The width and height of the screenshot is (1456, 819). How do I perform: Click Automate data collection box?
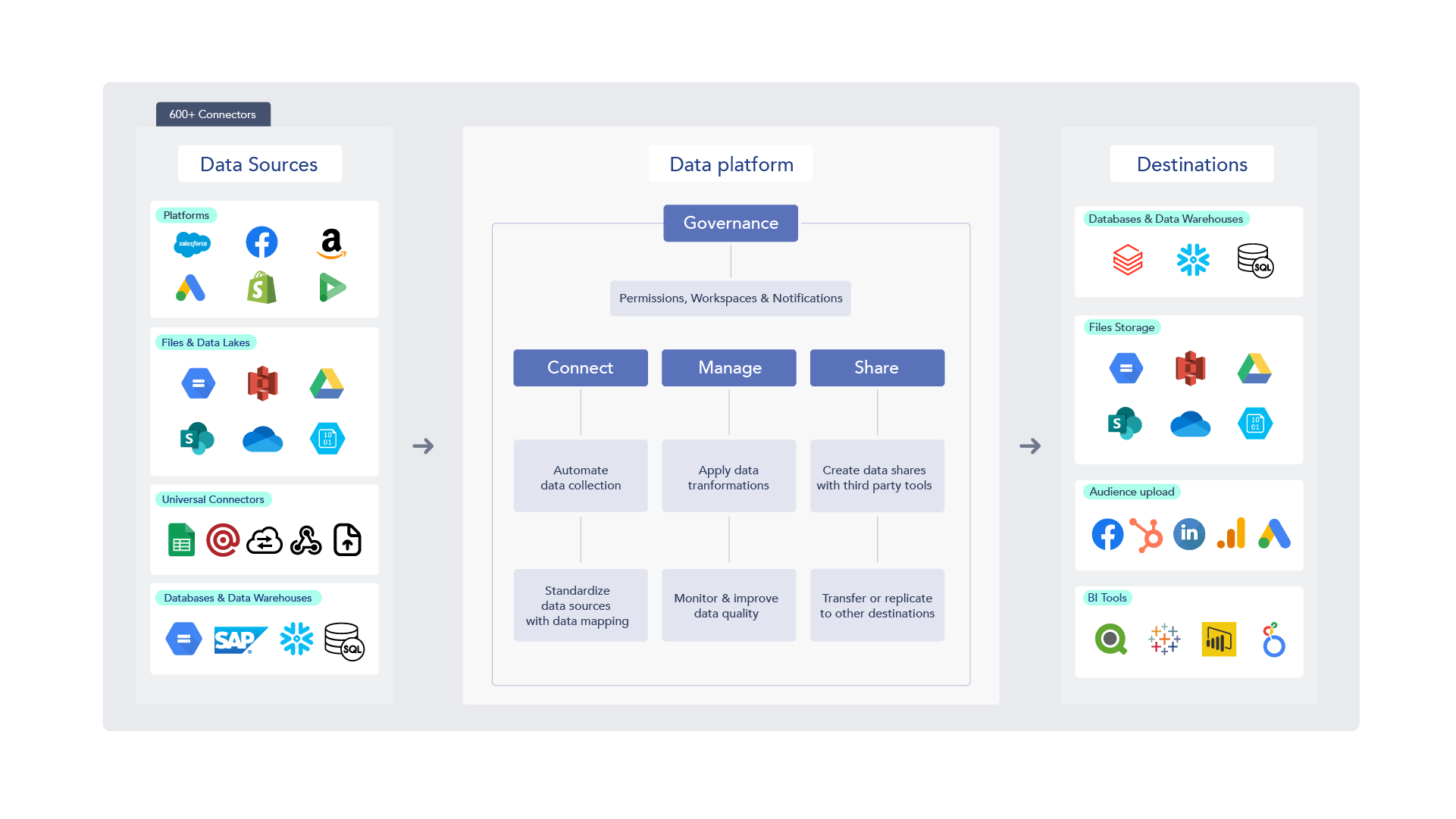581,477
